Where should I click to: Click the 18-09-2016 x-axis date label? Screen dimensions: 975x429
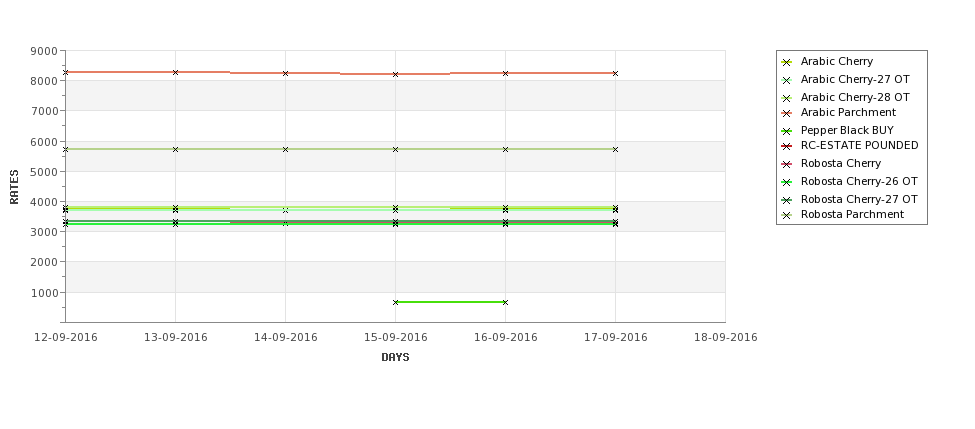[x=725, y=337]
